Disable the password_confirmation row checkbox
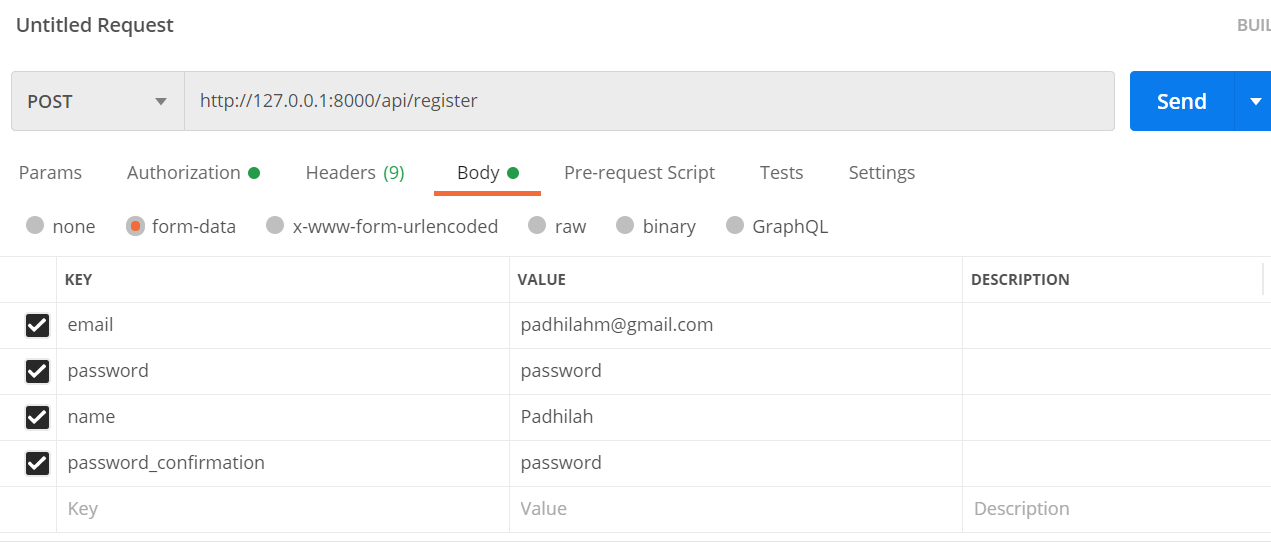The height and width of the screenshot is (551, 1271). click(x=37, y=463)
